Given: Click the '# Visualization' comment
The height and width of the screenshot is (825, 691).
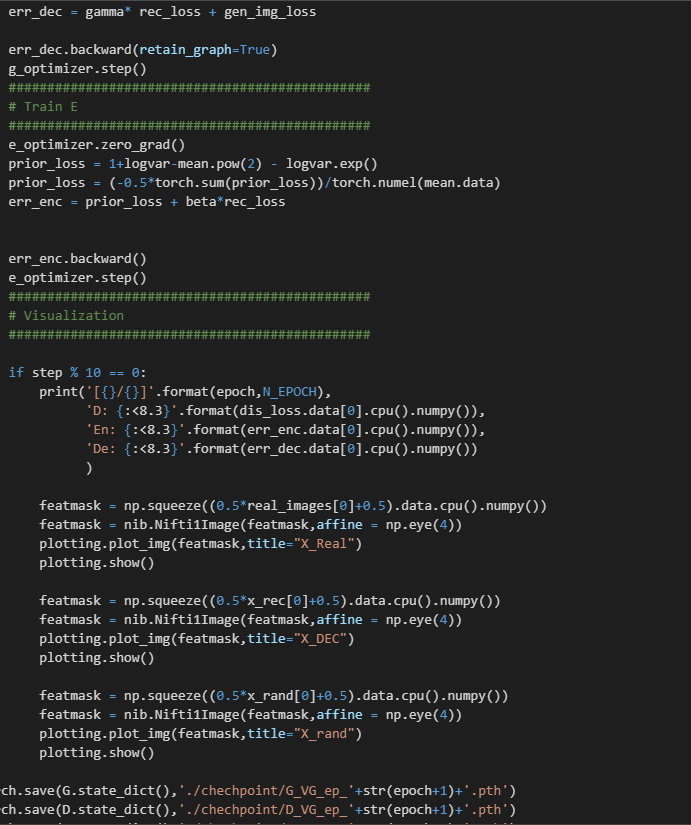Looking at the screenshot, I should point(66,315).
